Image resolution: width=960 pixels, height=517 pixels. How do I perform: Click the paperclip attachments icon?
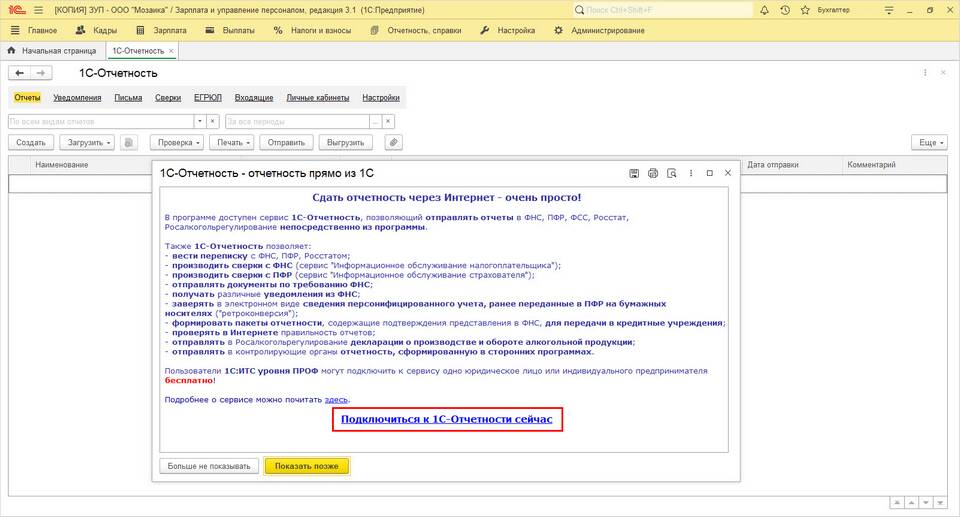click(394, 142)
